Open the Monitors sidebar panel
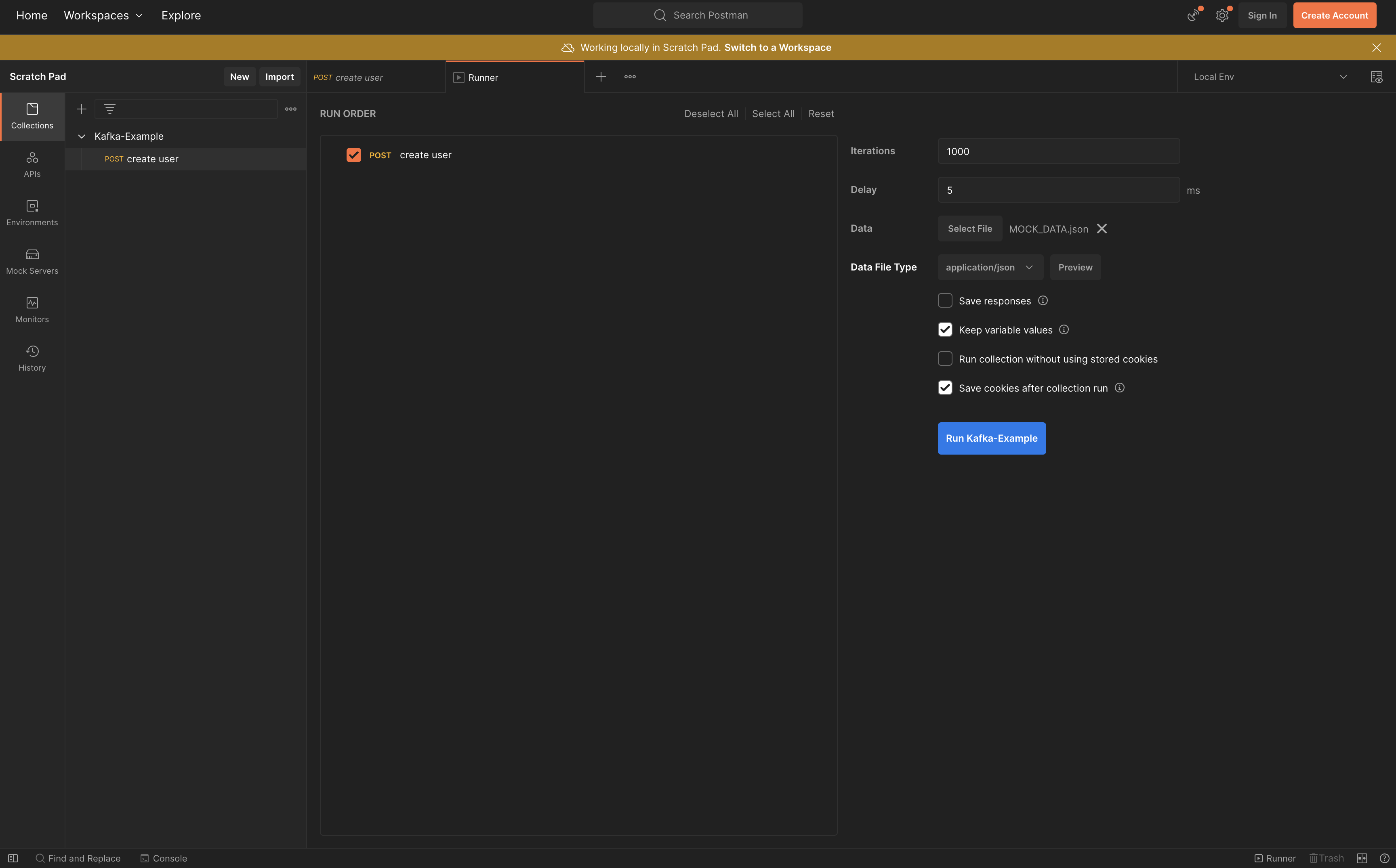The height and width of the screenshot is (868, 1396). pos(32,310)
